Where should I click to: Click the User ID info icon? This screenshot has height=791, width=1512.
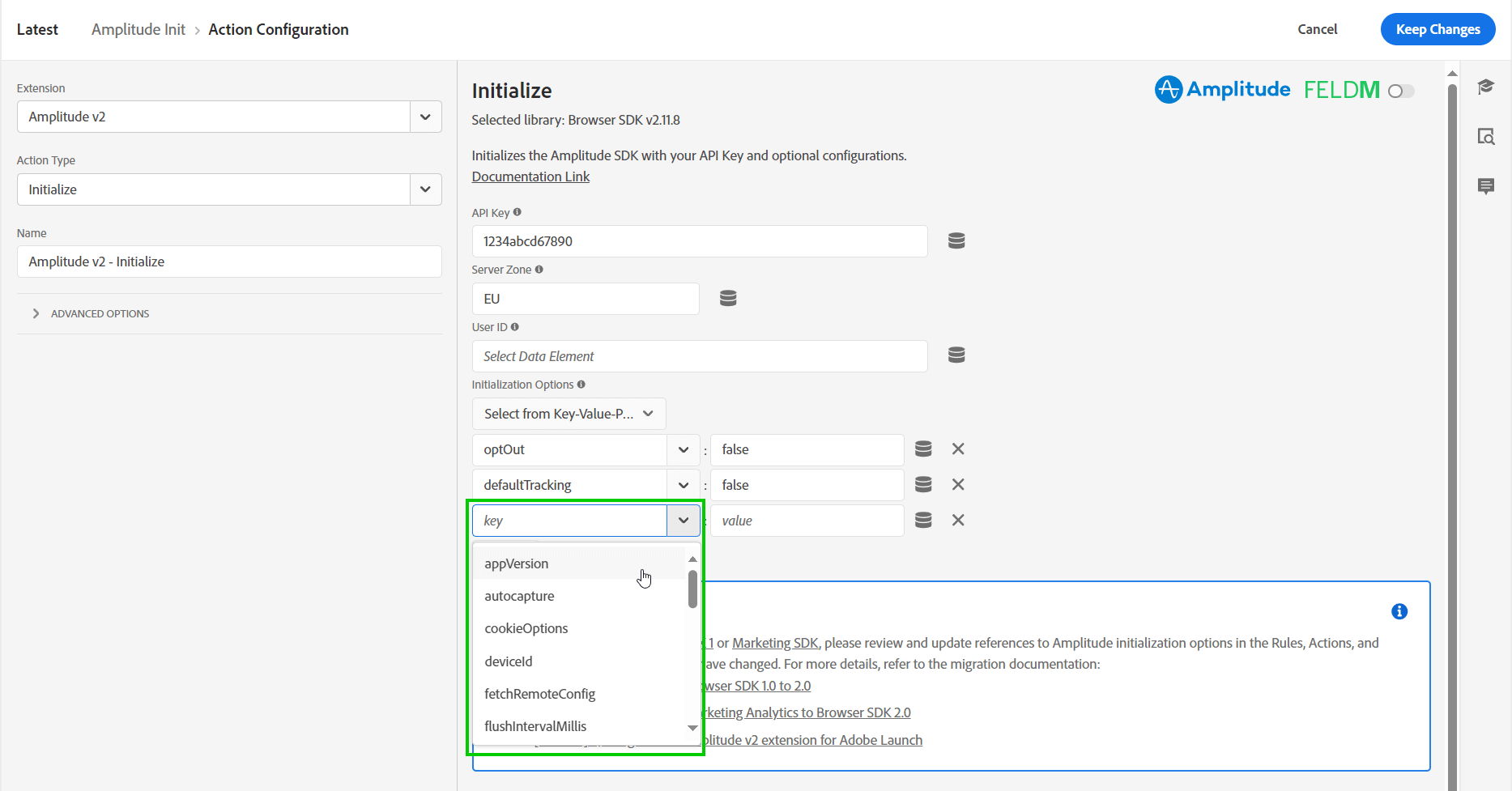(x=515, y=327)
